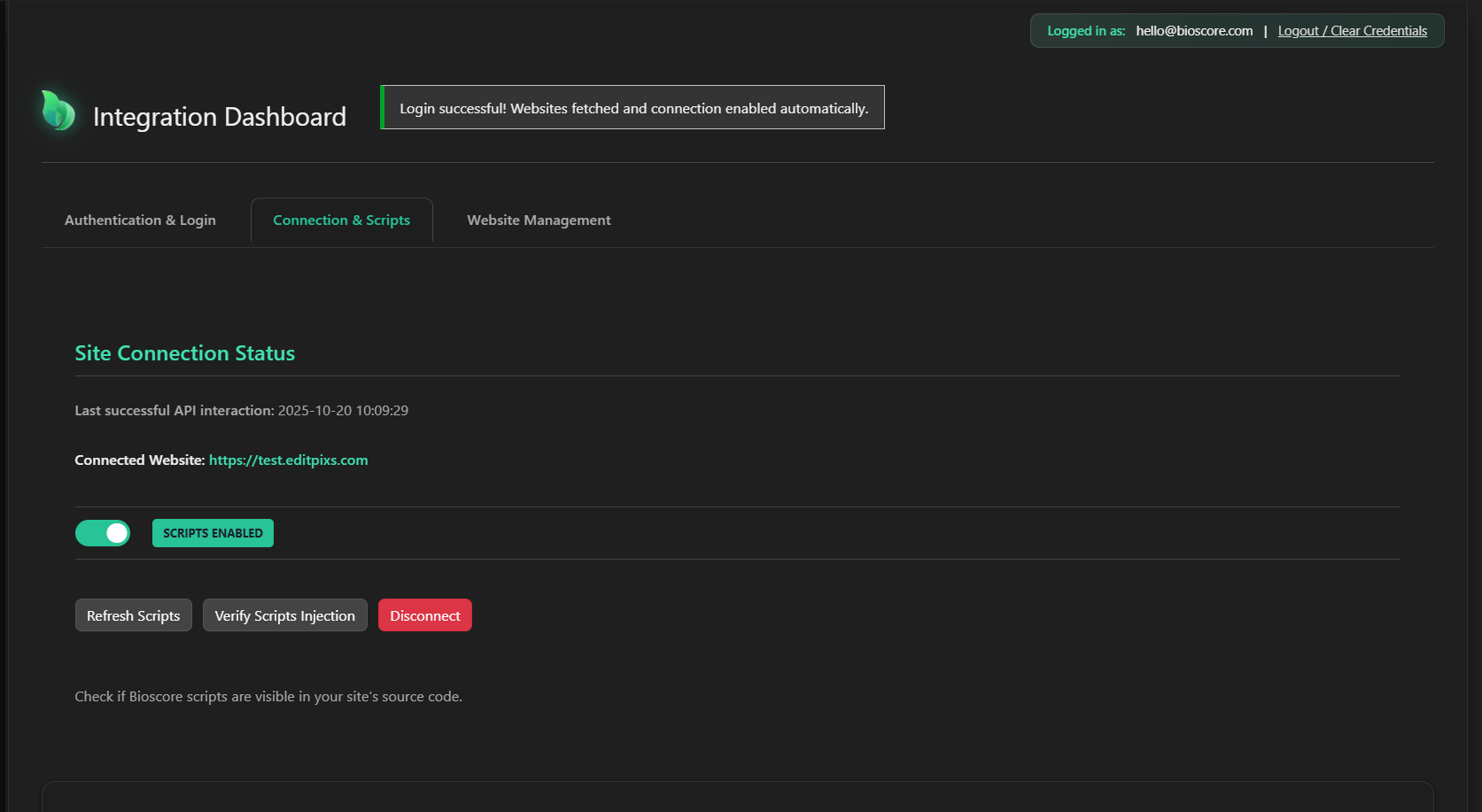Click the Integration Dashboard title
Image resolution: width=1482 pixels, height=812 pixels.
(220, 117)
